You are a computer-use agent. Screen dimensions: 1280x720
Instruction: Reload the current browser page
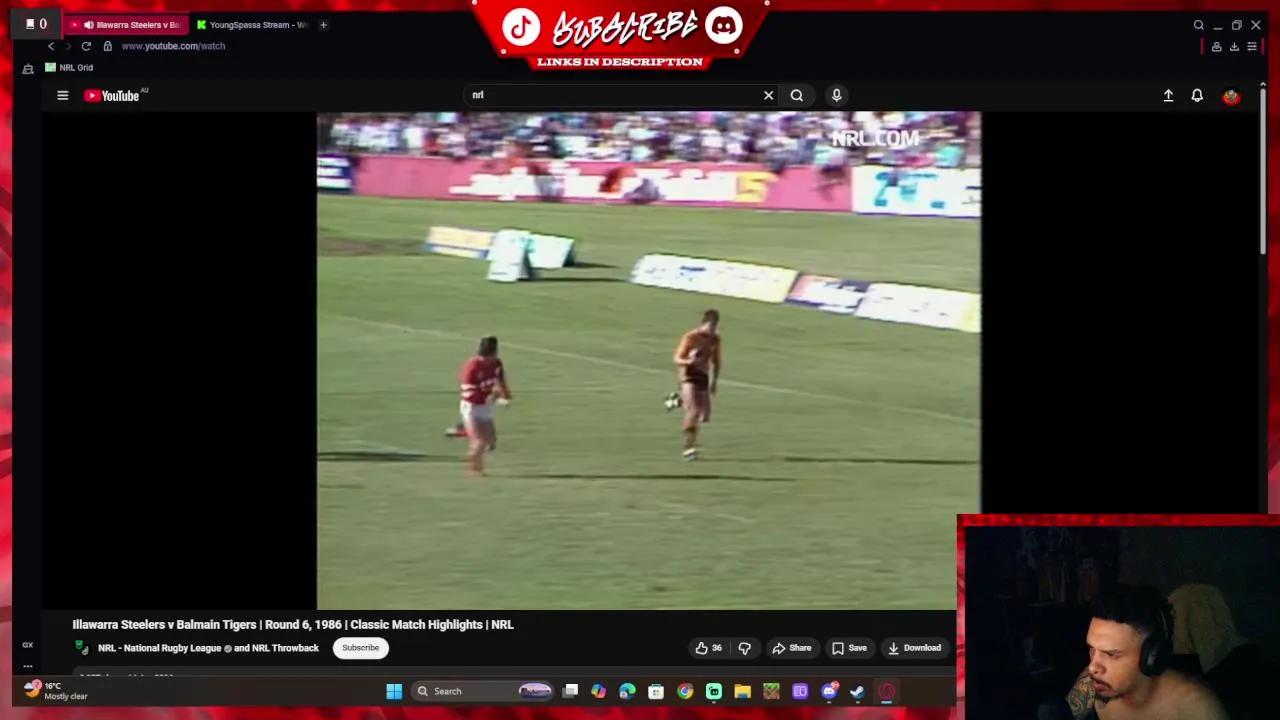point(86,46)
